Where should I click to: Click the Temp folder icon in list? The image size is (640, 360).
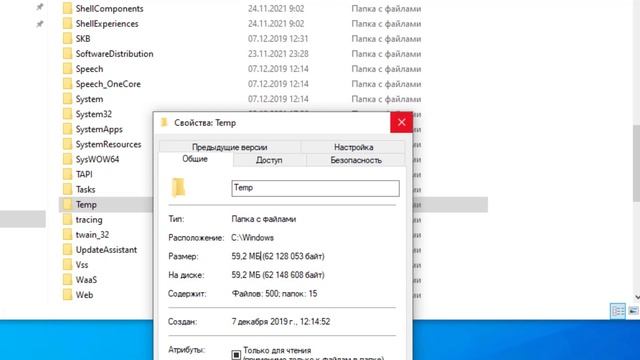pyautogui.click(x=67, y=204)
